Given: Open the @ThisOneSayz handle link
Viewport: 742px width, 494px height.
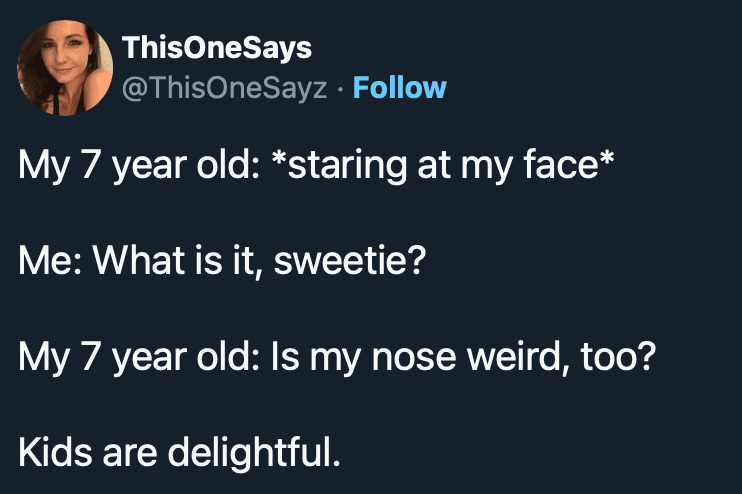Looking at the screenshot, I should [223, 88].
